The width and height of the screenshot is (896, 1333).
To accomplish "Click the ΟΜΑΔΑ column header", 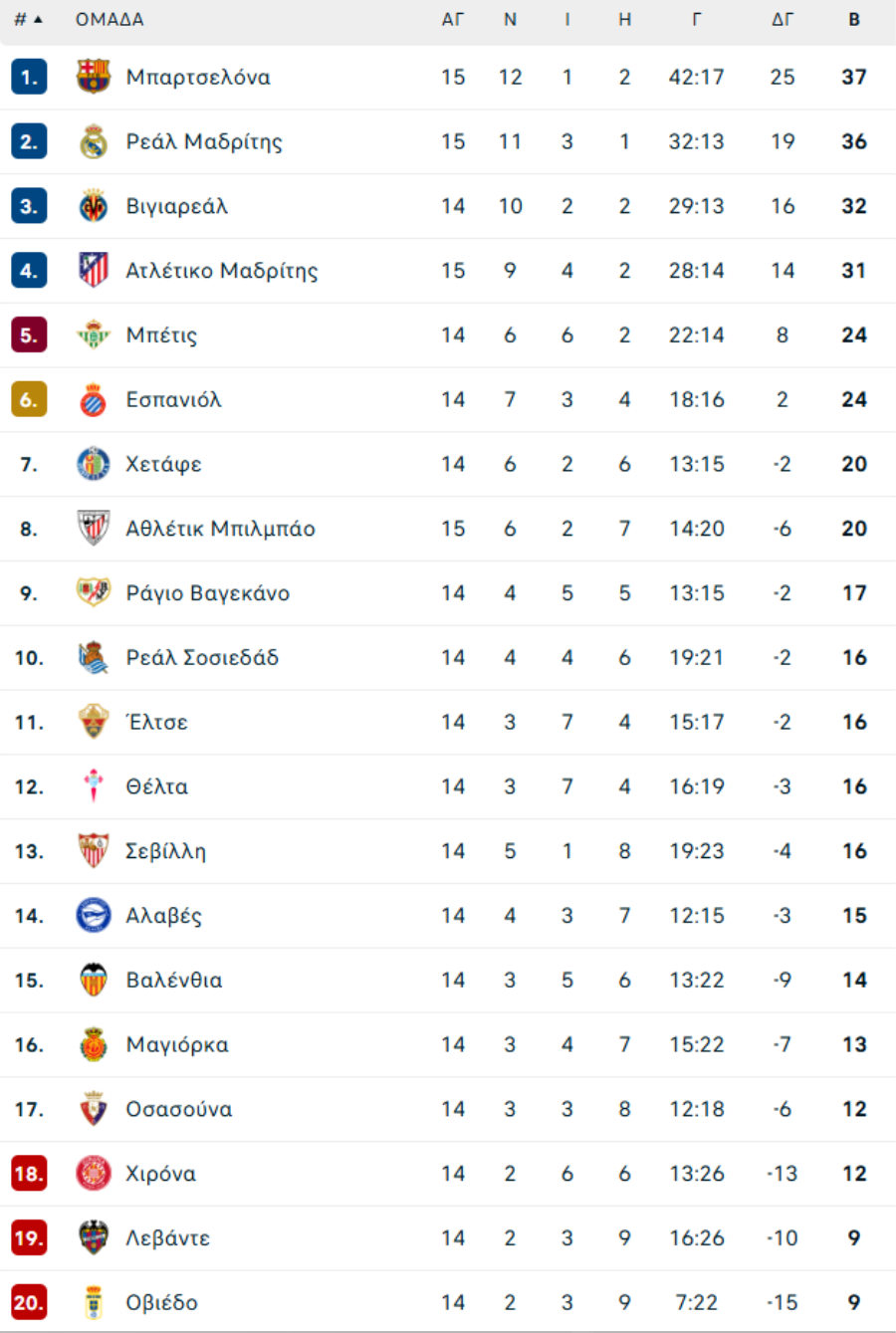I will tap(110, 20).
